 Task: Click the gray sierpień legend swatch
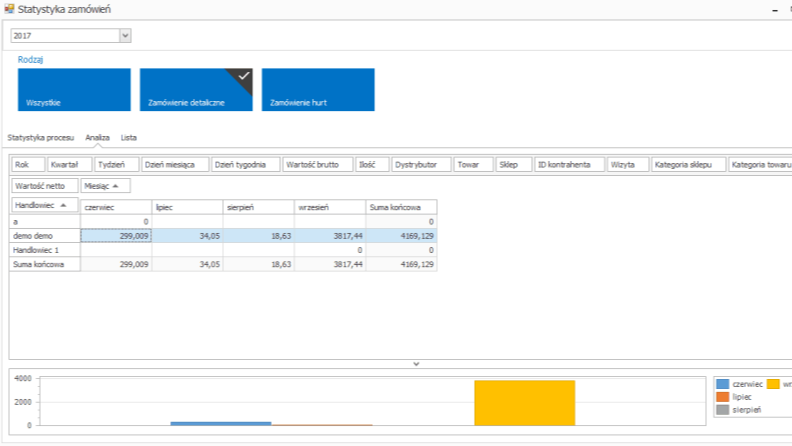pyautogui.click(x=723, y=410)
